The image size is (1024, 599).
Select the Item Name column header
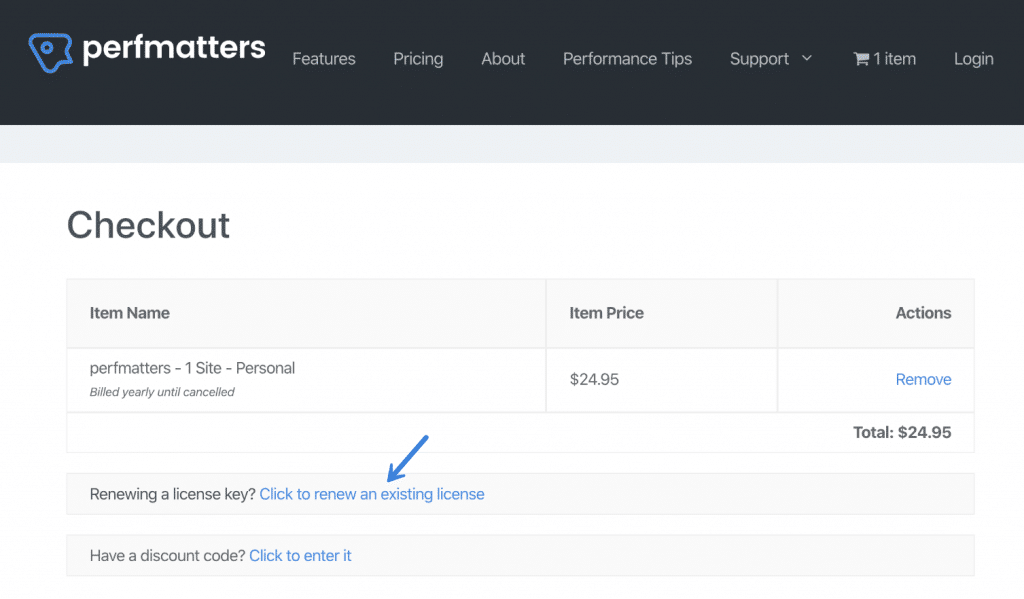[x=129, y=313]
